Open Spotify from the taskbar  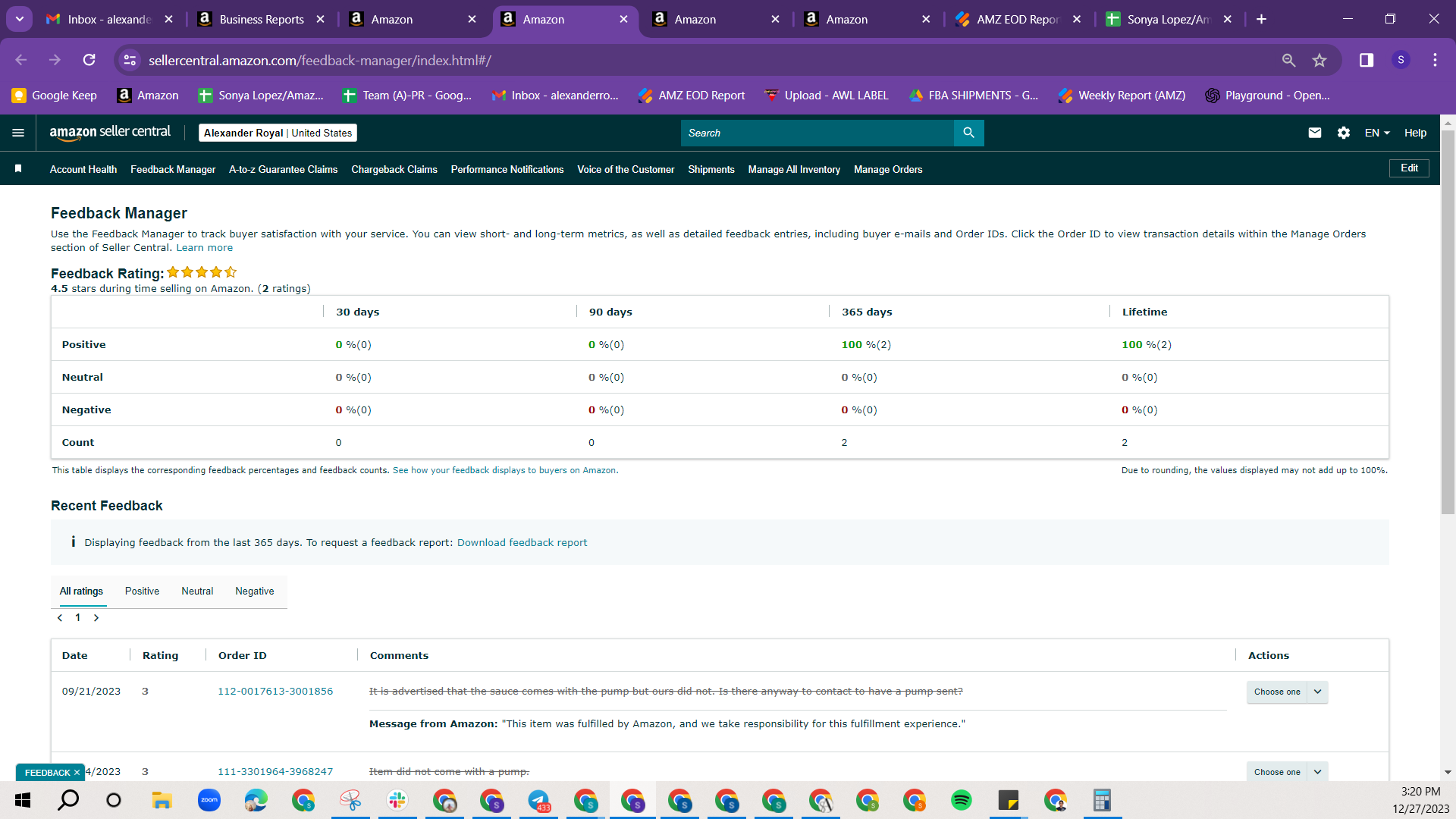coord(961,800)
